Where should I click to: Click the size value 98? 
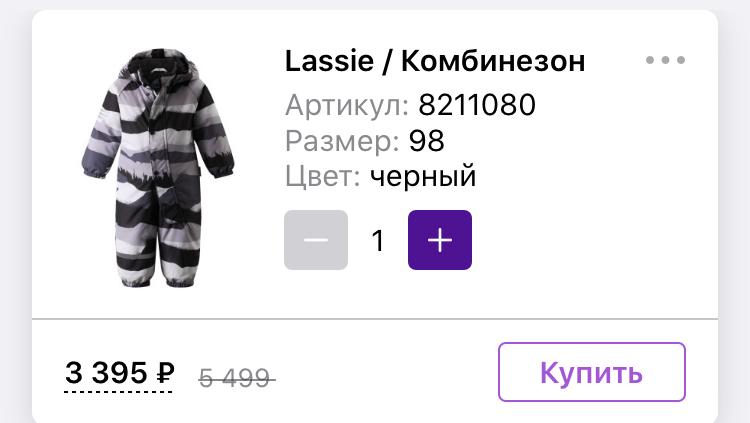(426, 141)
